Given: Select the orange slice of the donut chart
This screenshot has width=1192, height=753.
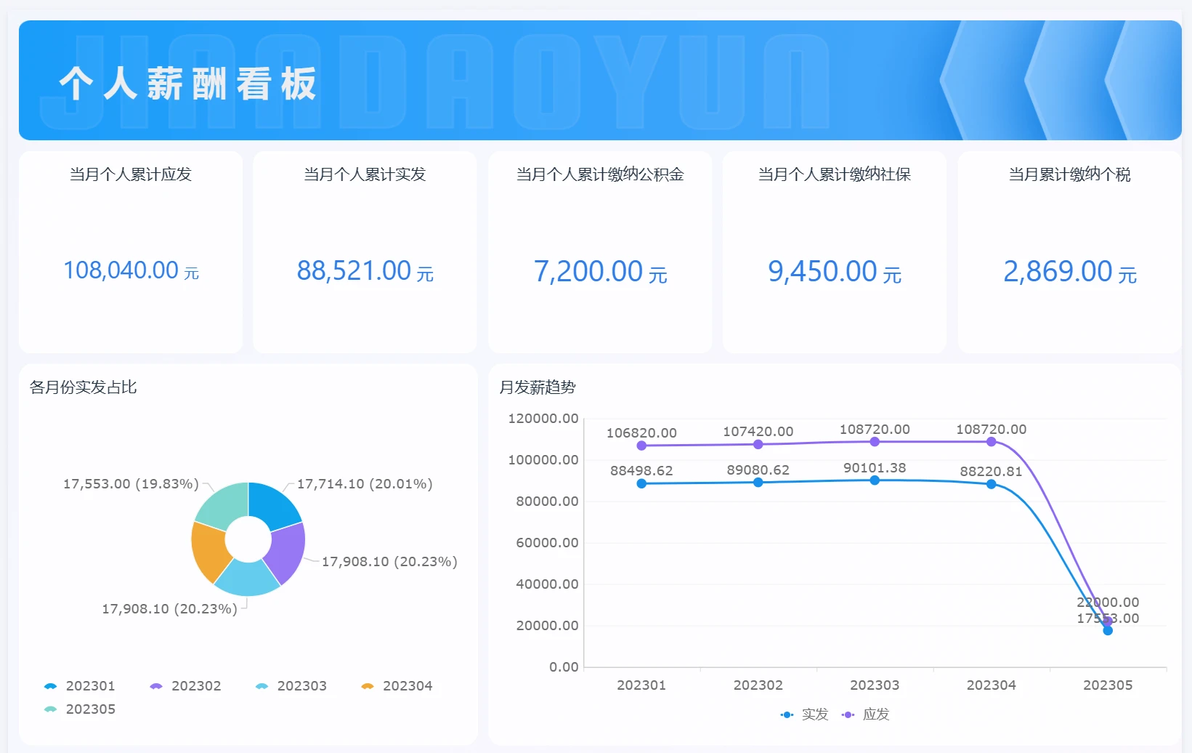Looking at the screenshot, I should pyautogui.click(x=209, y=551).
